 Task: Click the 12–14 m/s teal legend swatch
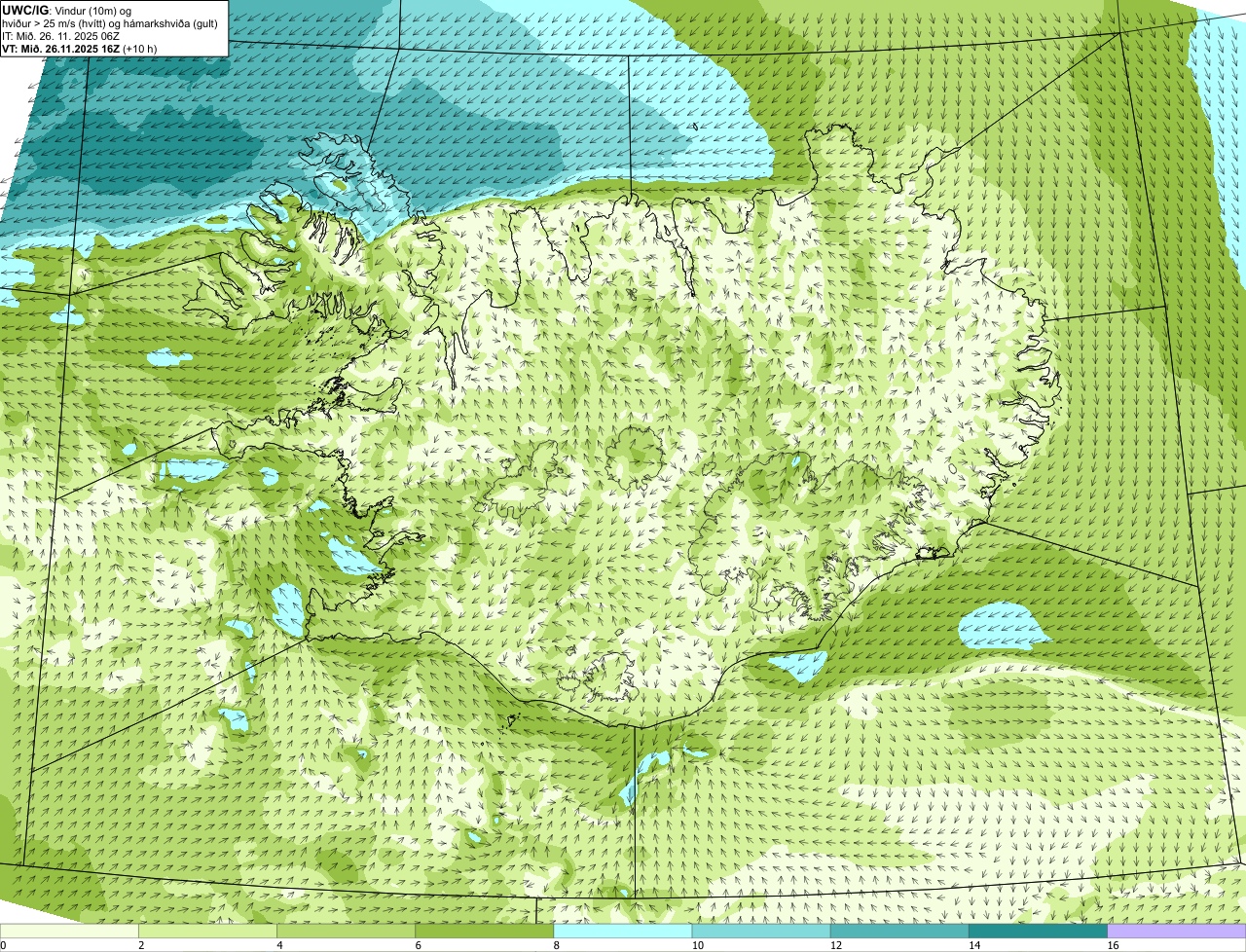click(899, 932)
